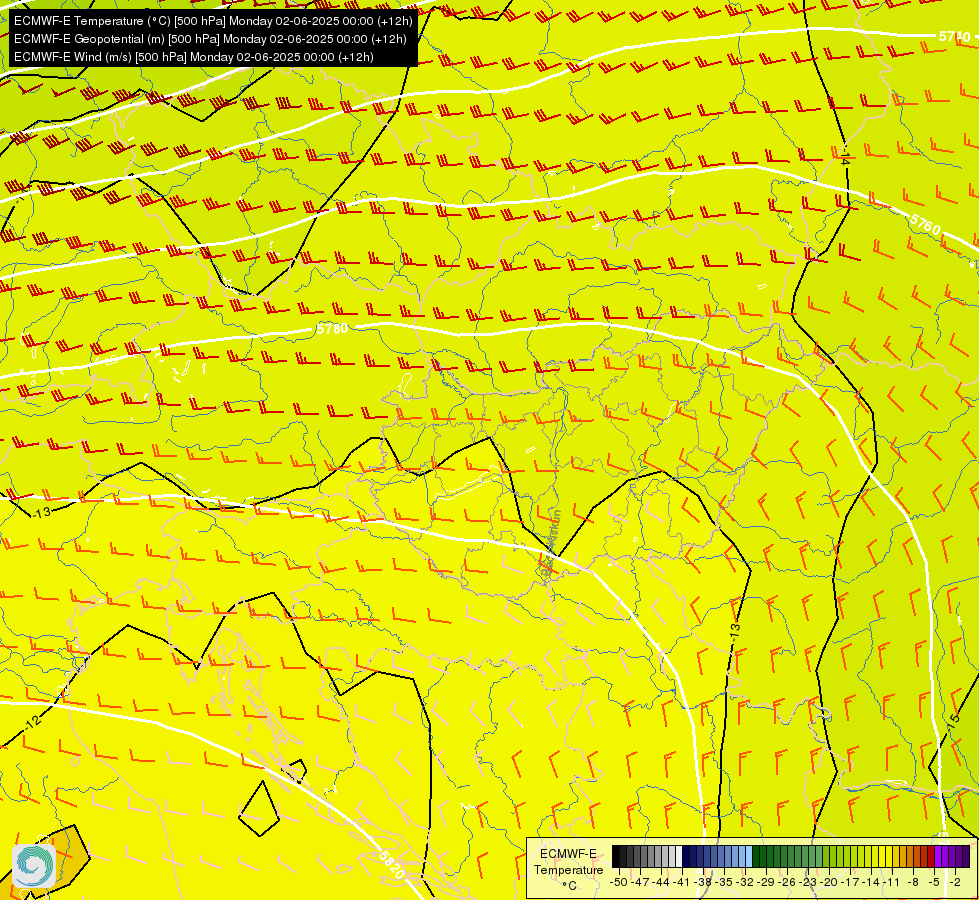
Task: Pick the red legend swatch above -5
Action: (931, 857)
